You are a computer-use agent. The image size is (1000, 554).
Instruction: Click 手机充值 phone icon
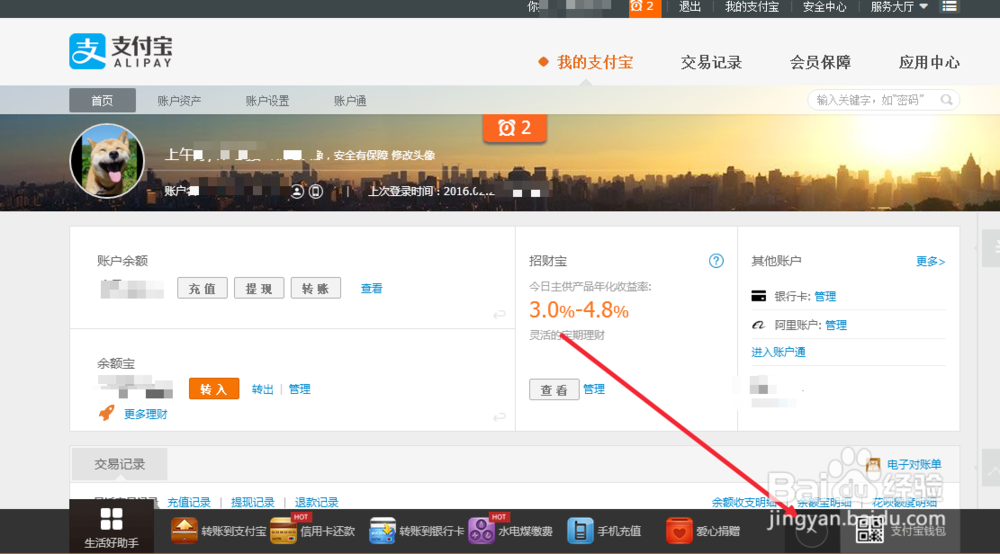[580, 530]
